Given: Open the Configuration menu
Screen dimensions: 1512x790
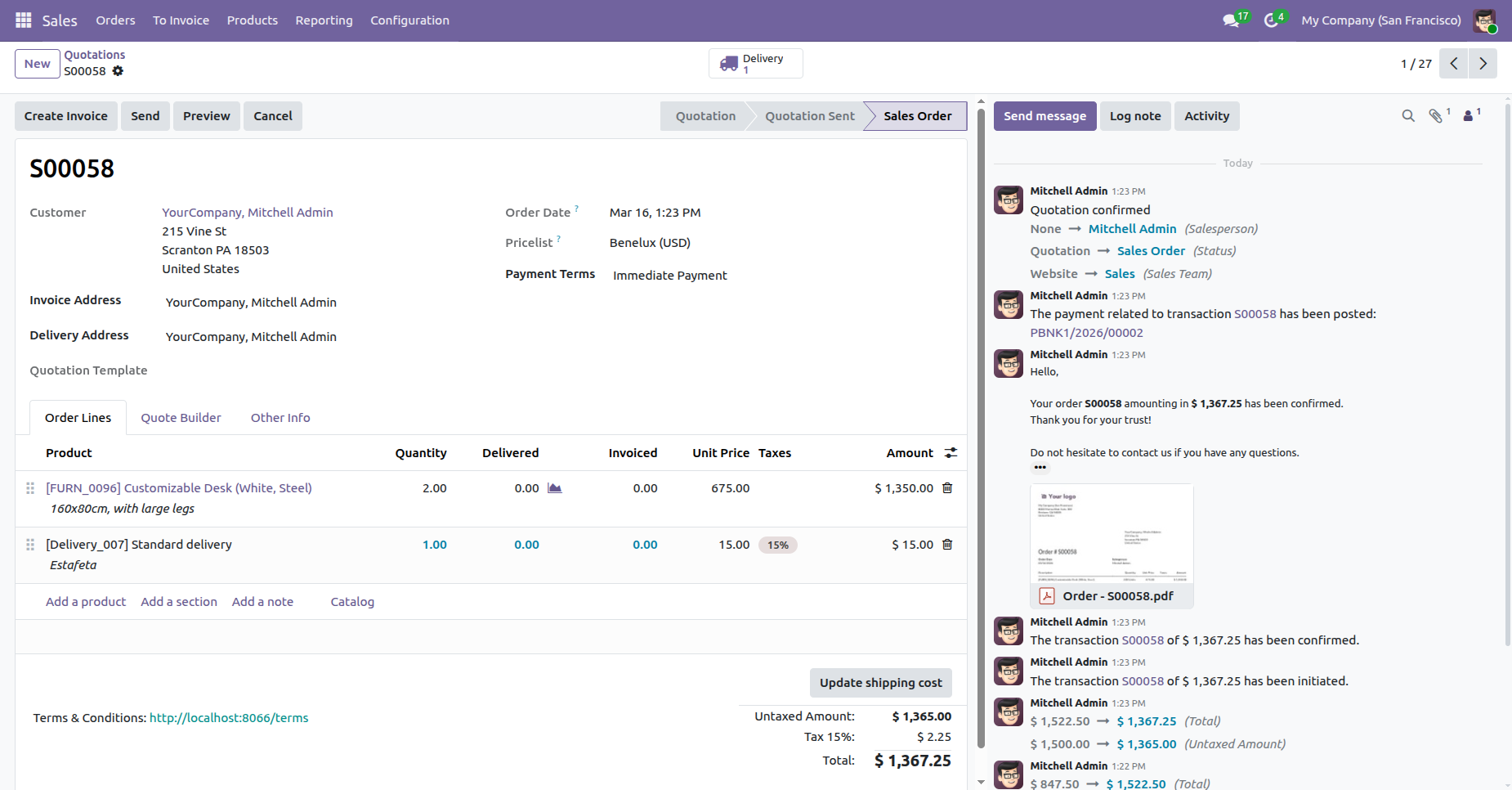Looking at the screenshot, I should pos(409,20).
